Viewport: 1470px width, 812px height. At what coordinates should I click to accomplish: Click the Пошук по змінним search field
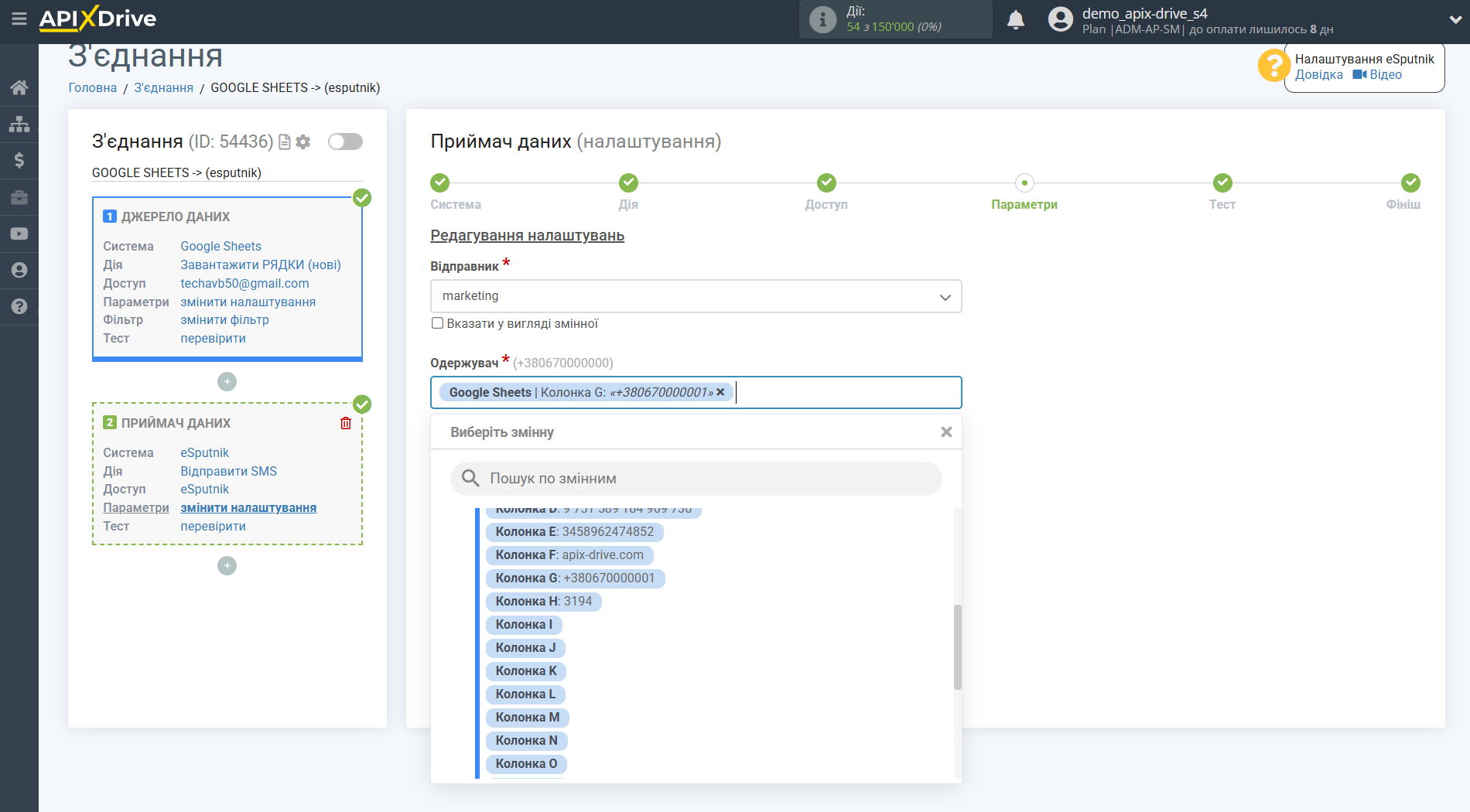tap(696, 479)
